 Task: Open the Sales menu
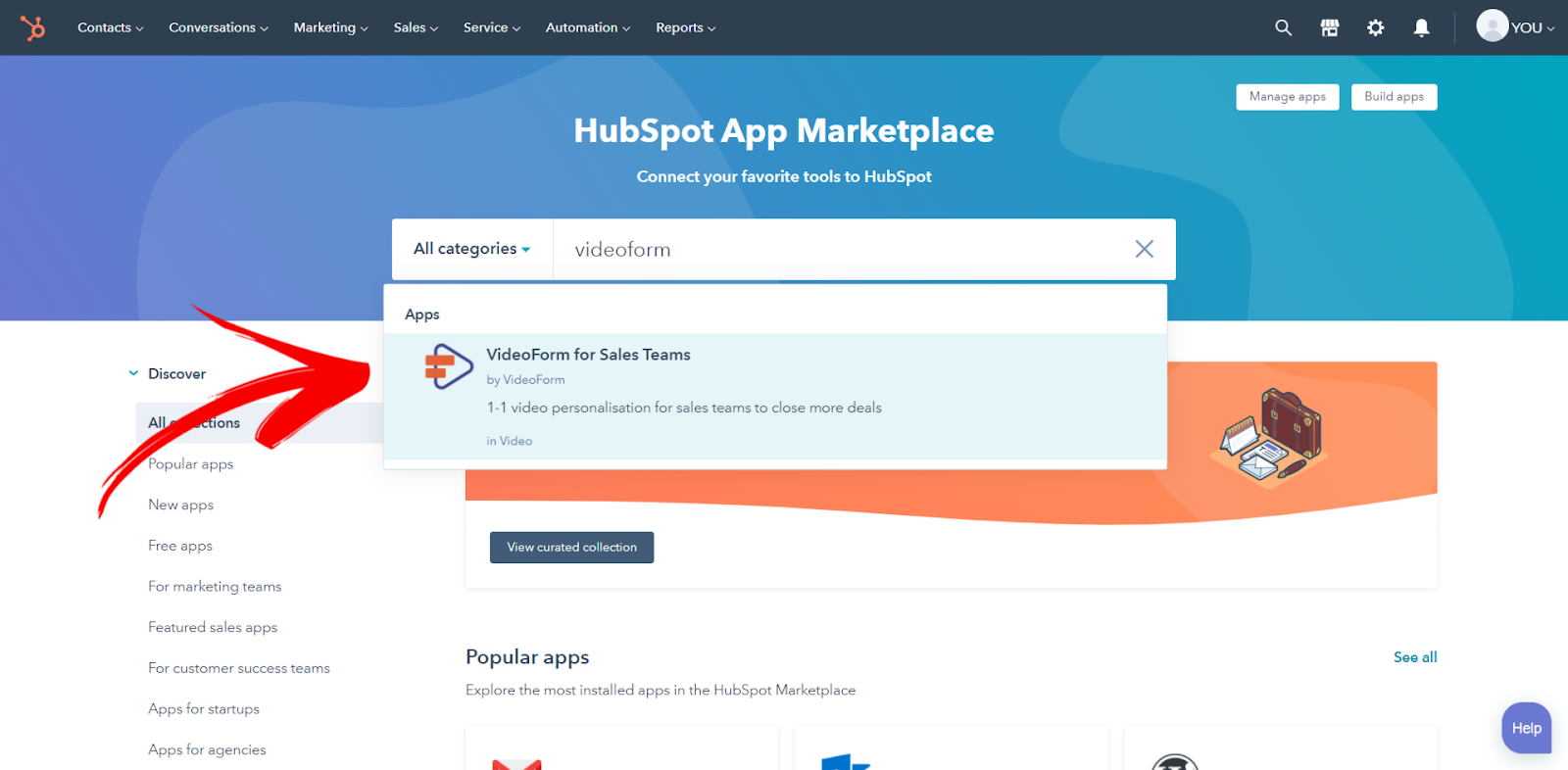(416, 27)
